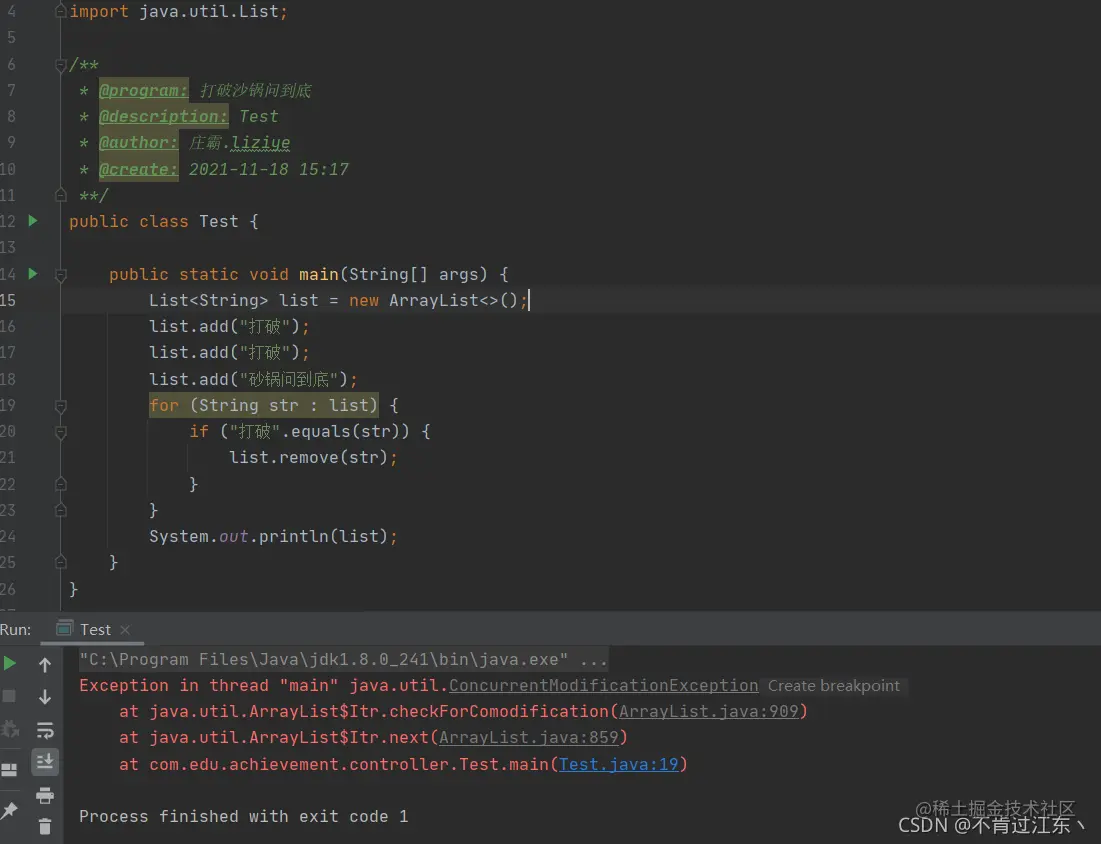Click the @program: Javadoc tag
This screenshot has width=1101, height=844.
click(x=143, y=91)
